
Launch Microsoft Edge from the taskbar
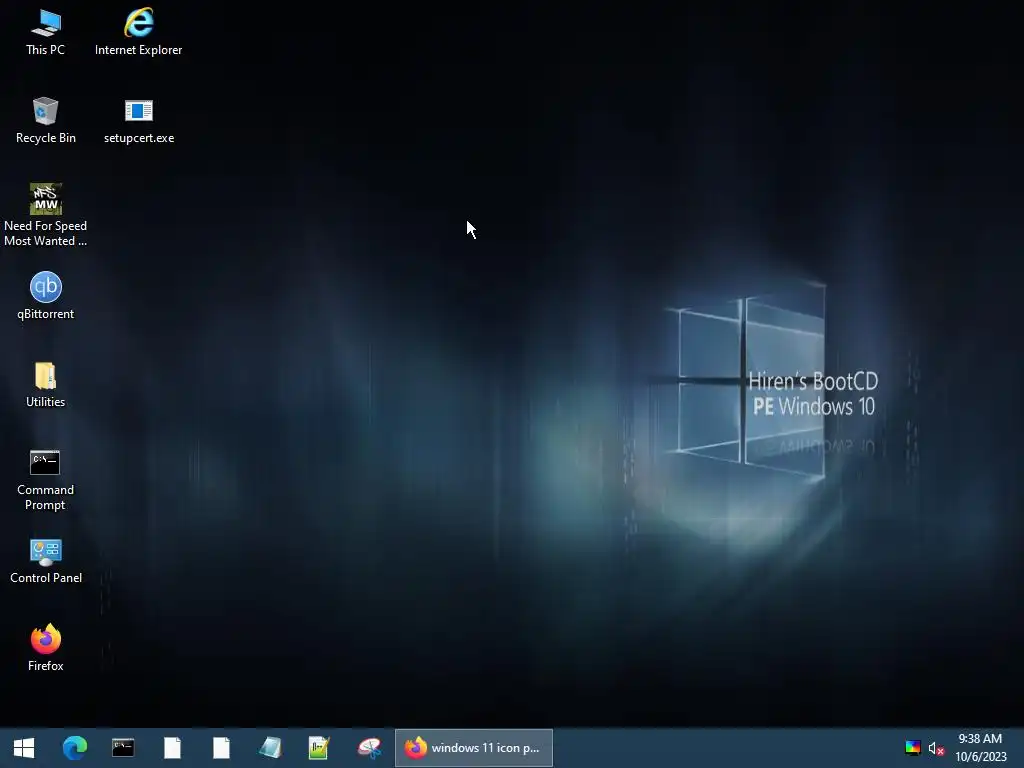(x=74, y=748)
